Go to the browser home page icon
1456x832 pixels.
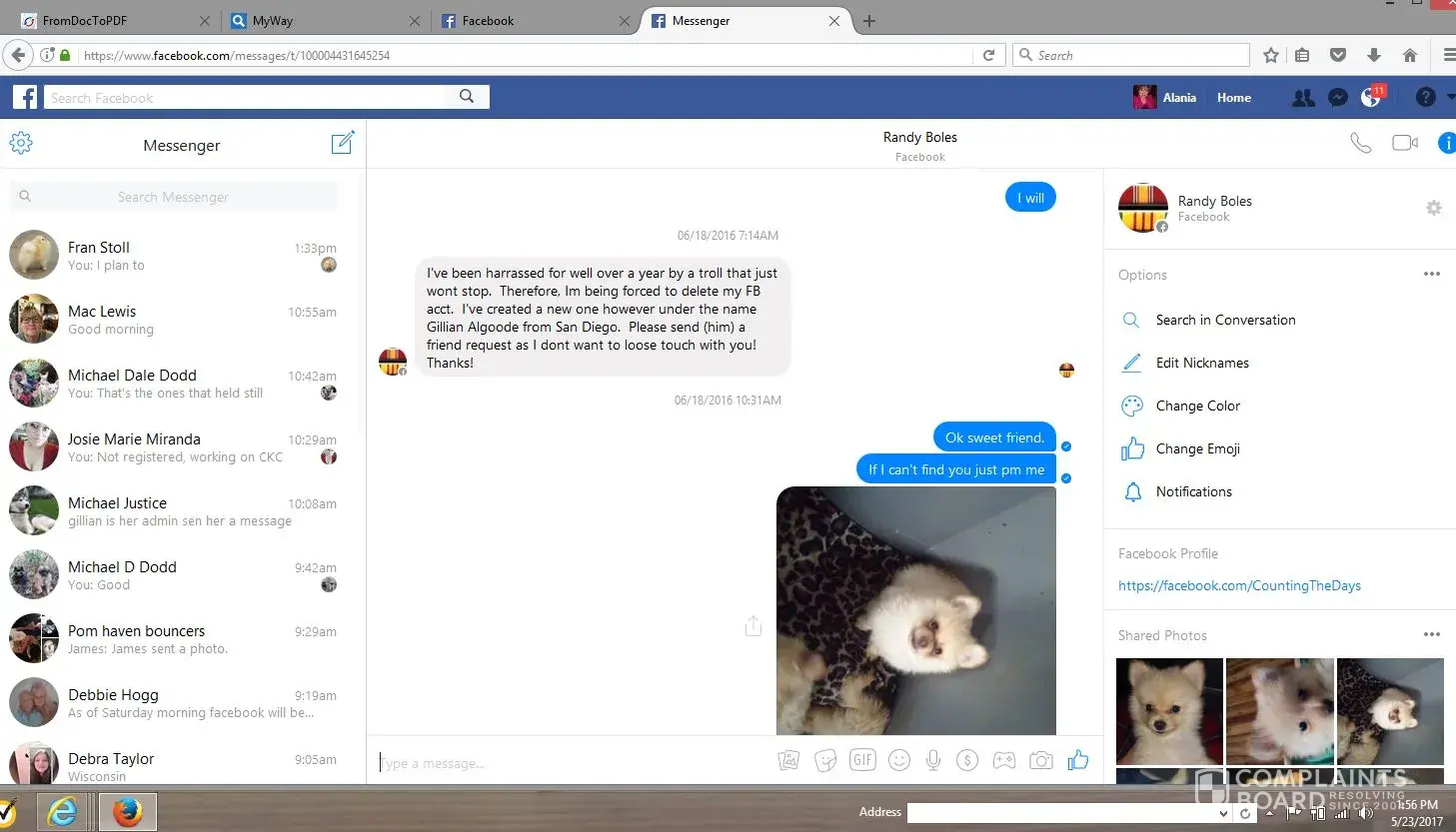pos(1410,55)
